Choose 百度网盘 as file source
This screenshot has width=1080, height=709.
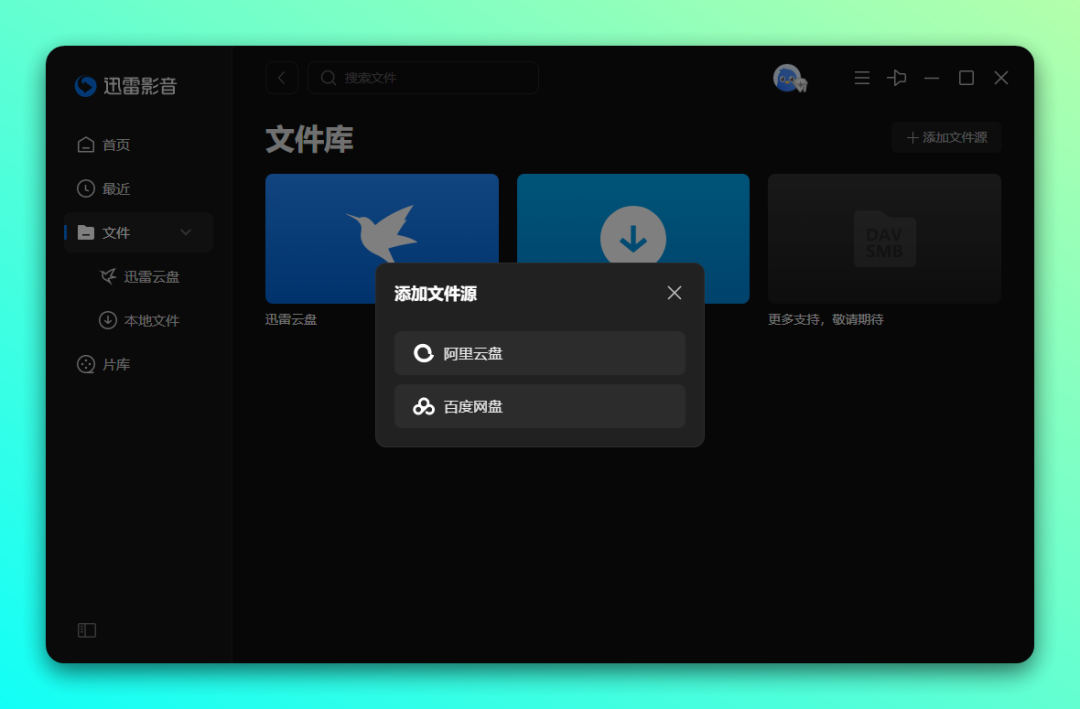[540, 407]
